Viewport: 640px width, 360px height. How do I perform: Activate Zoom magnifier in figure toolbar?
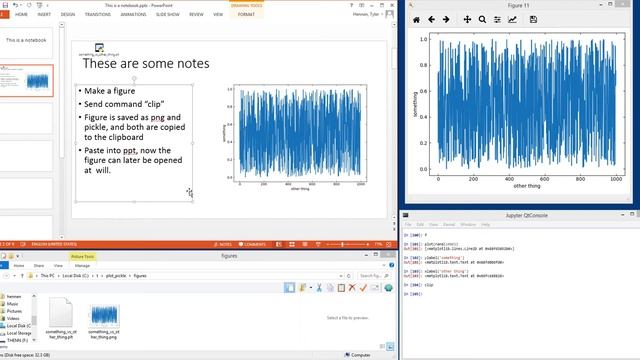(x=482, y=20)
